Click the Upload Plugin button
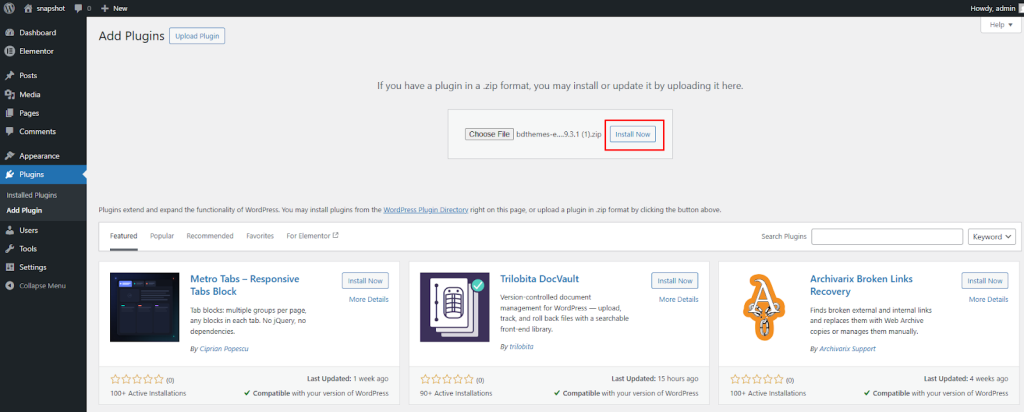This screenshot has width=1024, height=412. (197, 36)
